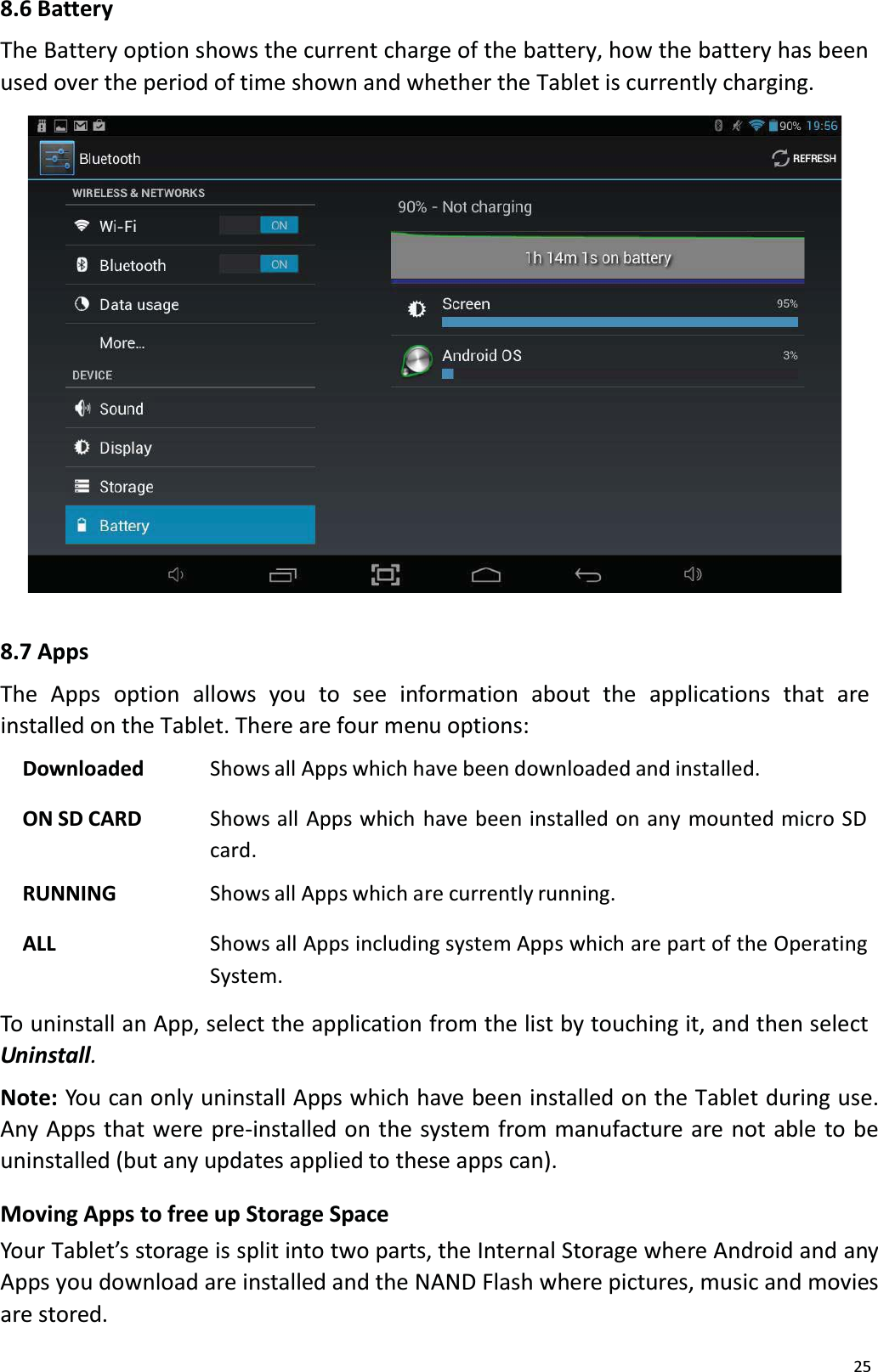878x1372 pixels.
Task: Tap the REFRESH button
Action: click(804, 158)
